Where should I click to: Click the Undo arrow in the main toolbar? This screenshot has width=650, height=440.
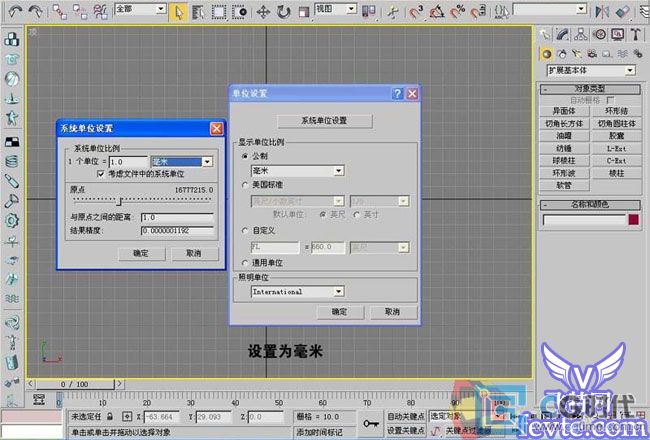15,11
